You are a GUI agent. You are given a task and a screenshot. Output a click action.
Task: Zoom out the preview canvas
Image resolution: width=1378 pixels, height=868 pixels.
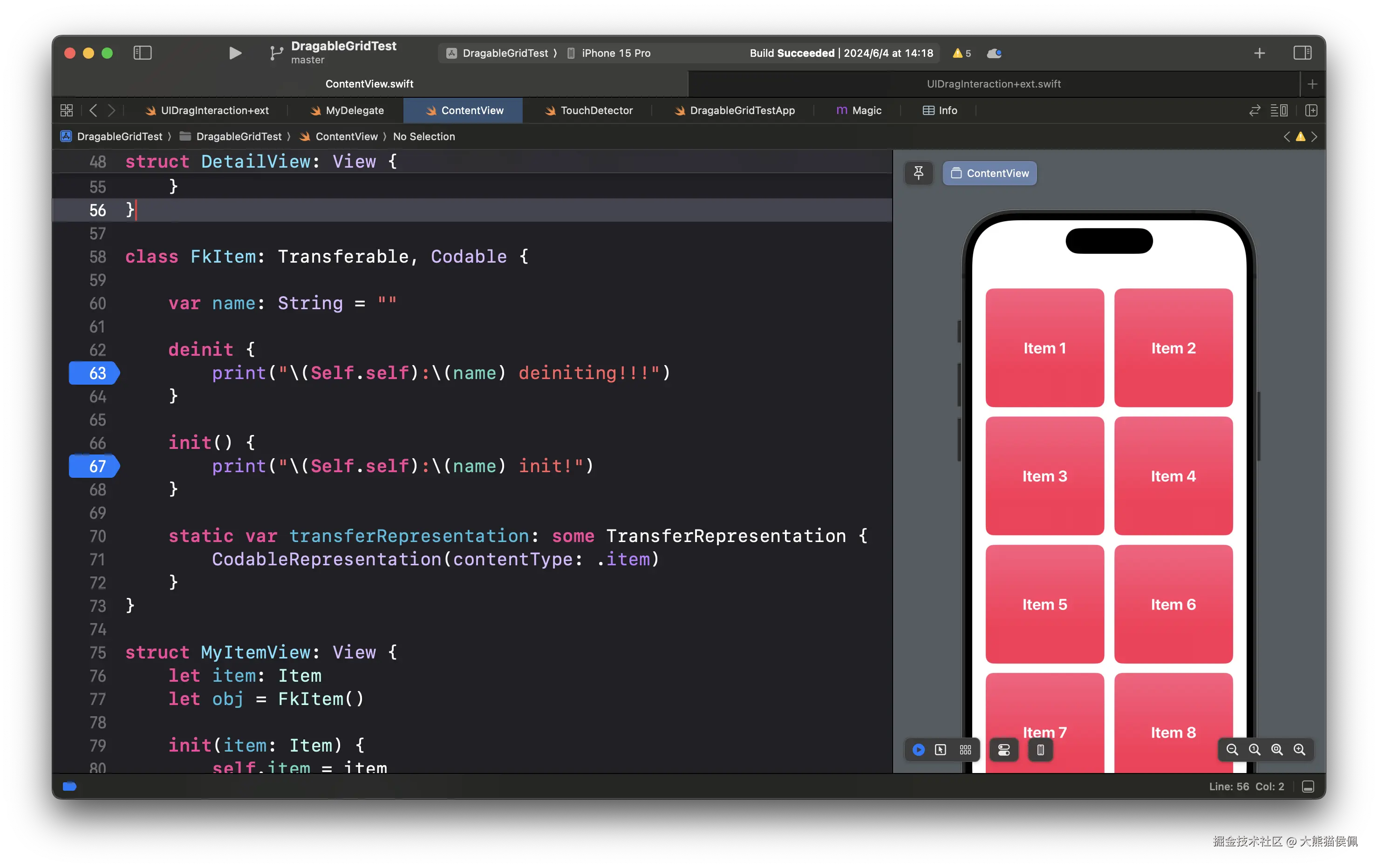tap(1232, 750)
